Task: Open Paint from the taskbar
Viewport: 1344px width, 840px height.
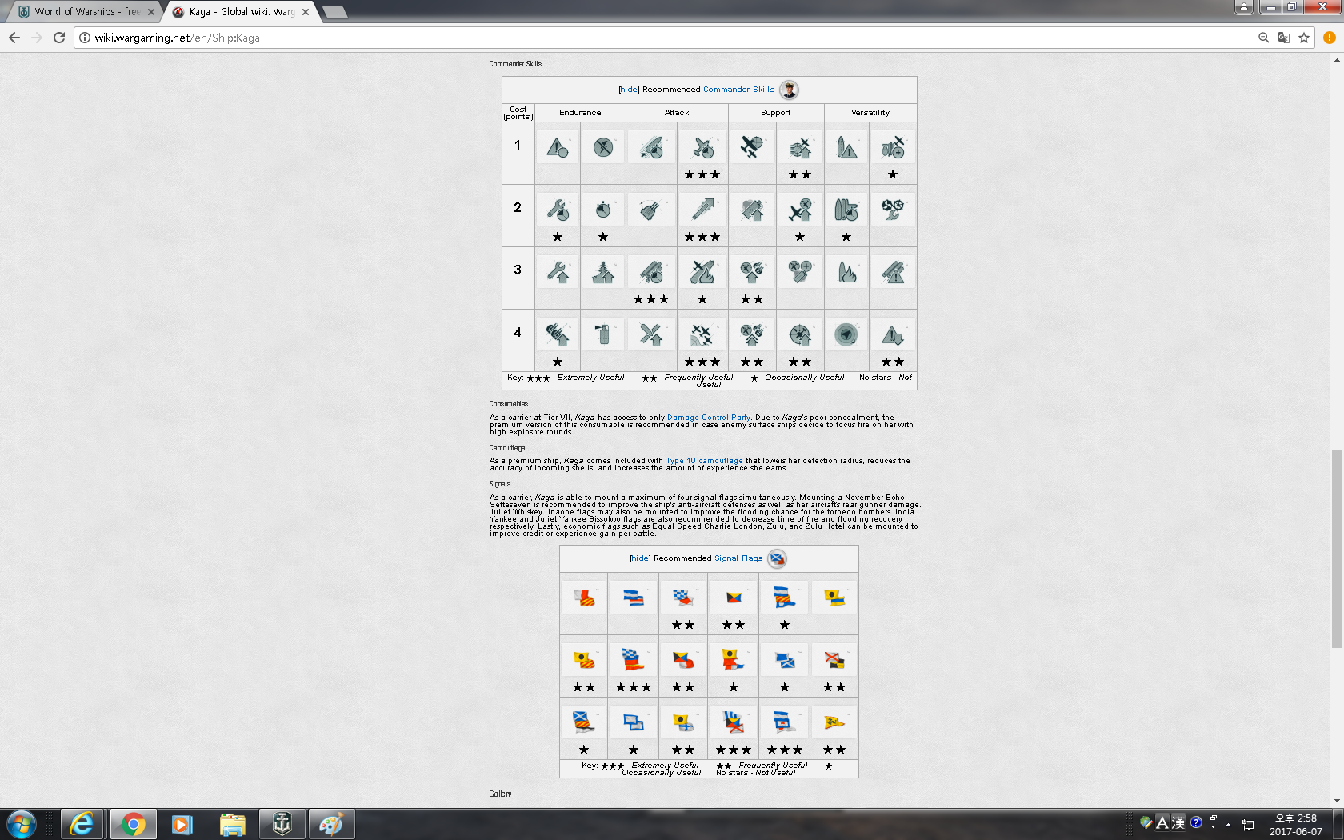Action: click(x=332, y=824)
